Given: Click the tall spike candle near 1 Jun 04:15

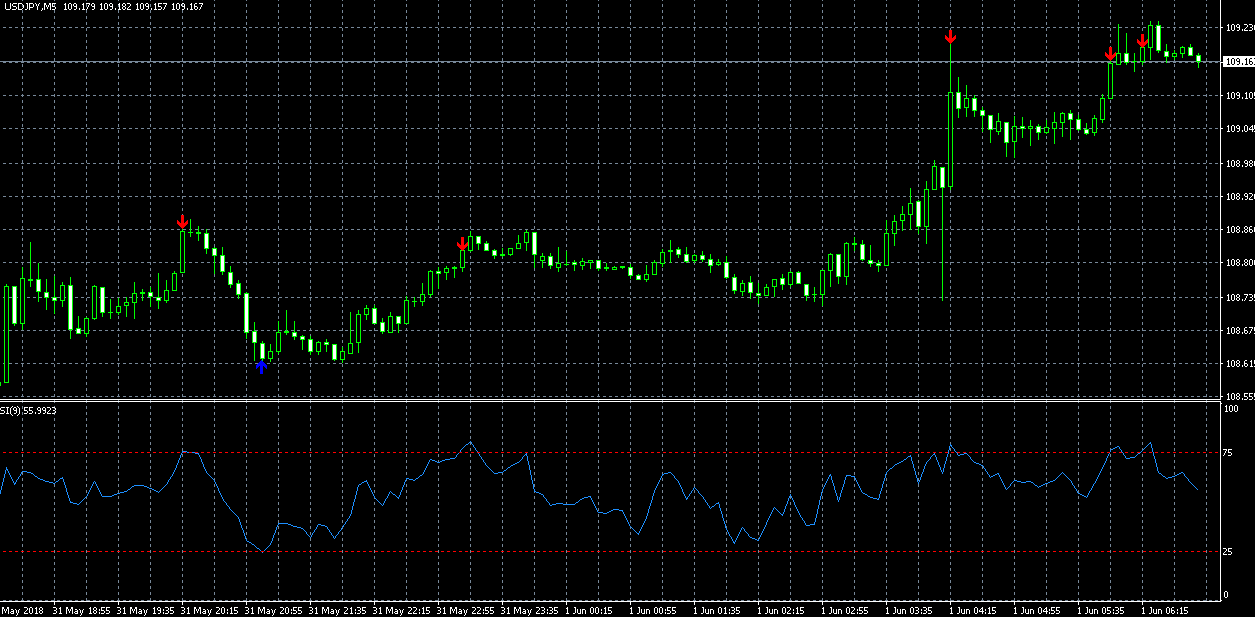Looking at the screenshot, I should click(950, 140).
